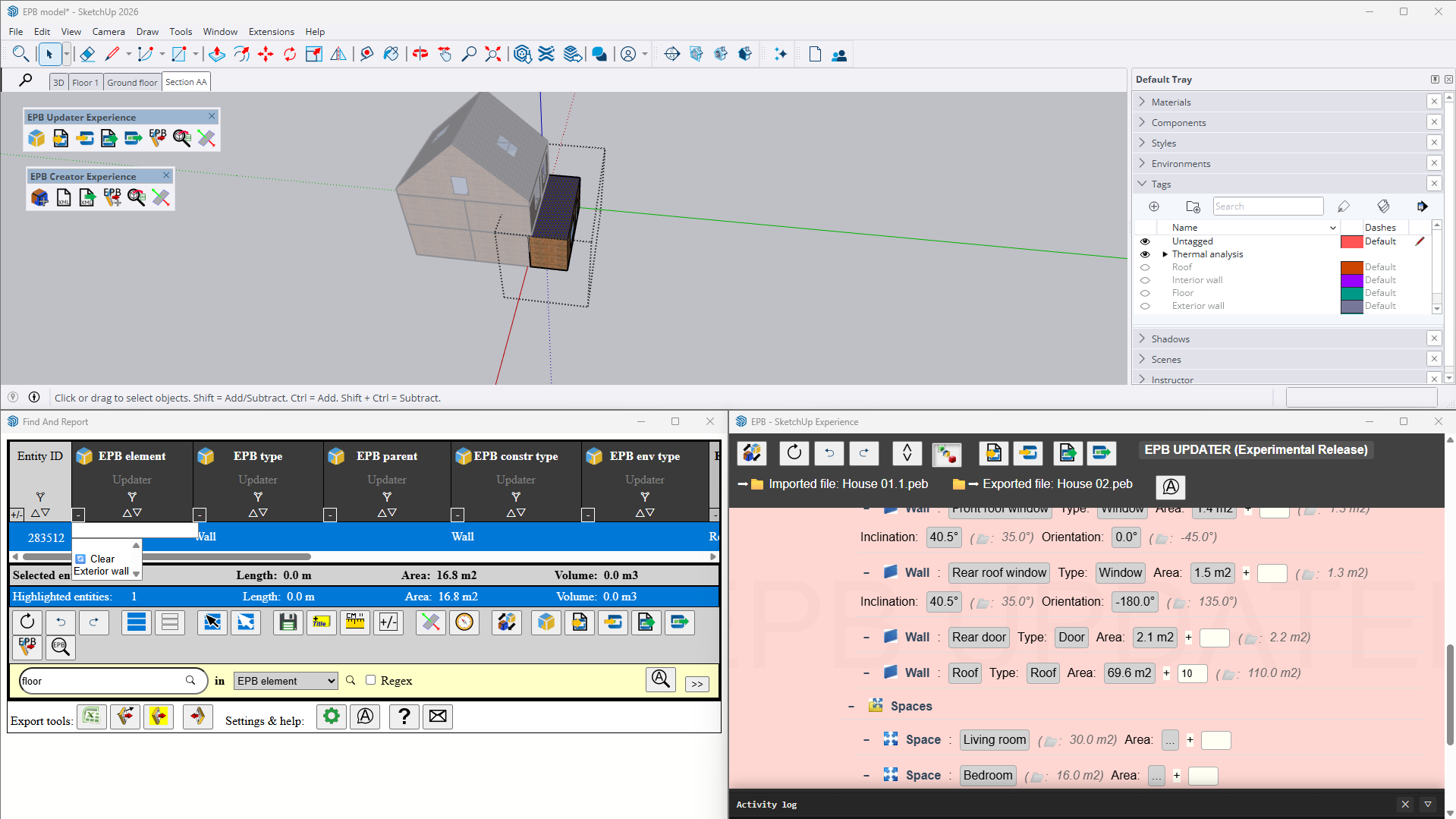Image resolution: width=1456 pixels, height=819 pixels.
Task: Click the Exterior wall tag color swatch
Action: [x=1351, y=306]
